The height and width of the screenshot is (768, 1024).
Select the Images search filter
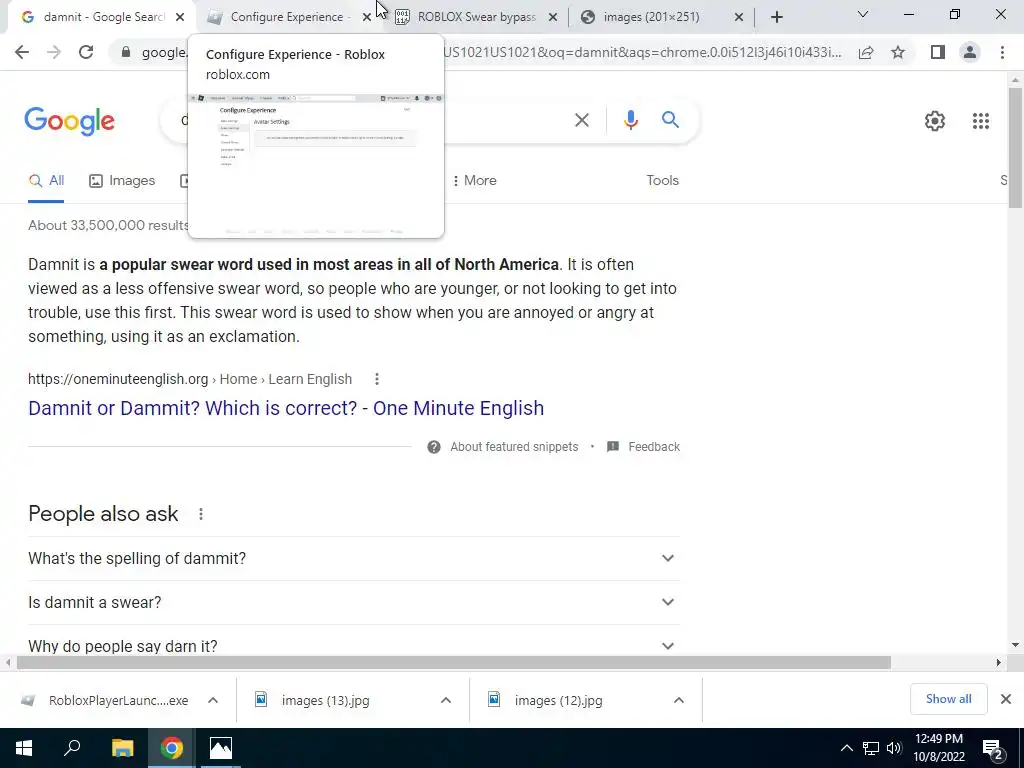tap(122, 181)
